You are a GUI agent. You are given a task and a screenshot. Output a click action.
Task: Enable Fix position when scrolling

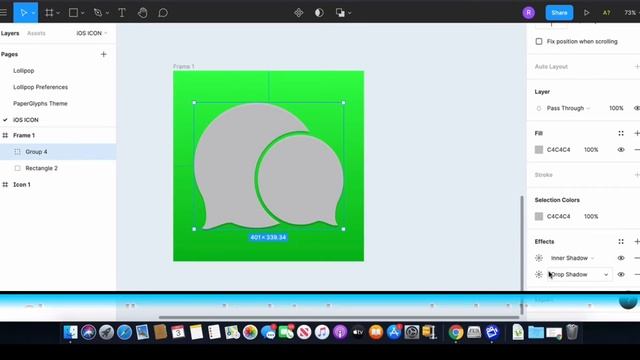(539, 42)
